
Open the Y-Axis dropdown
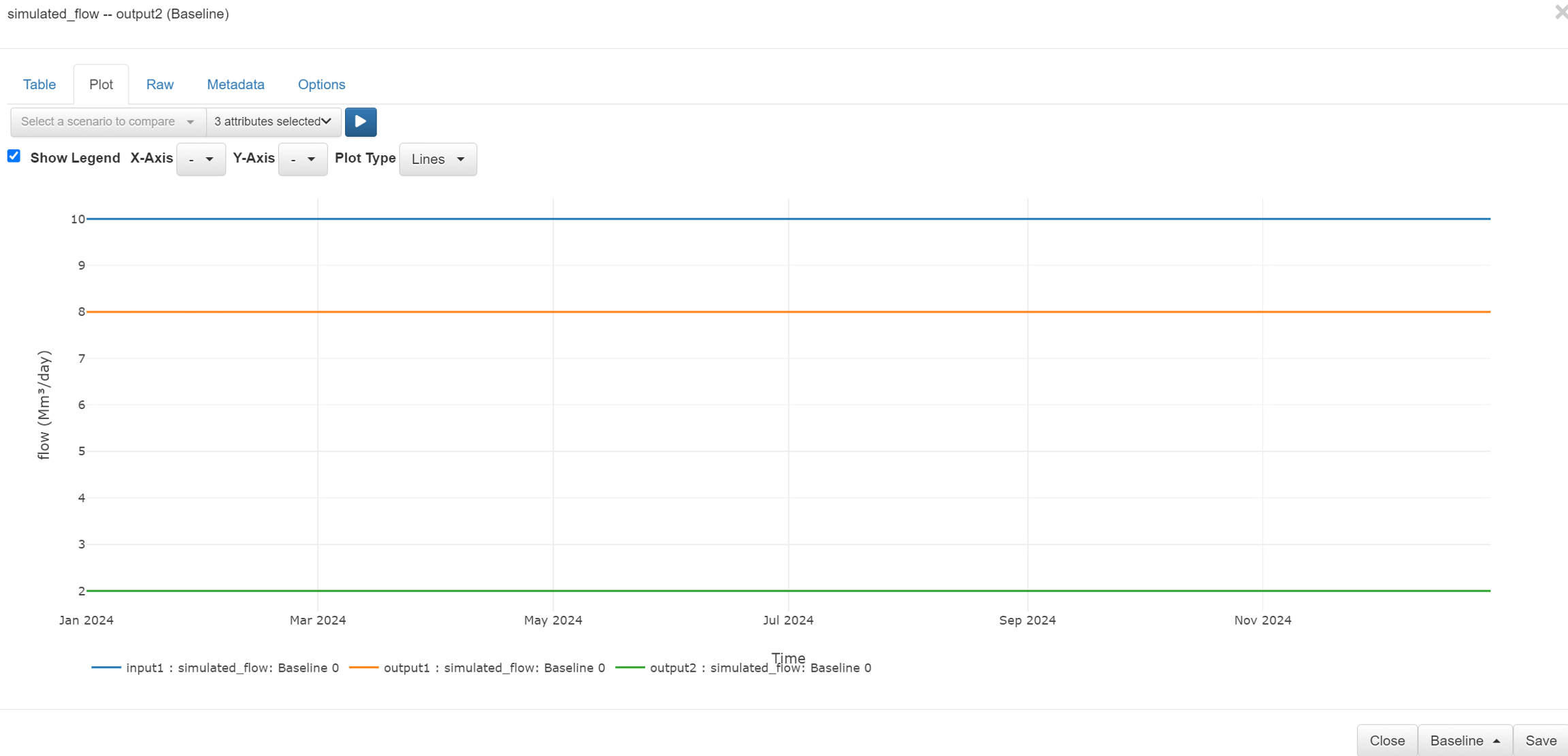(303, 159)
